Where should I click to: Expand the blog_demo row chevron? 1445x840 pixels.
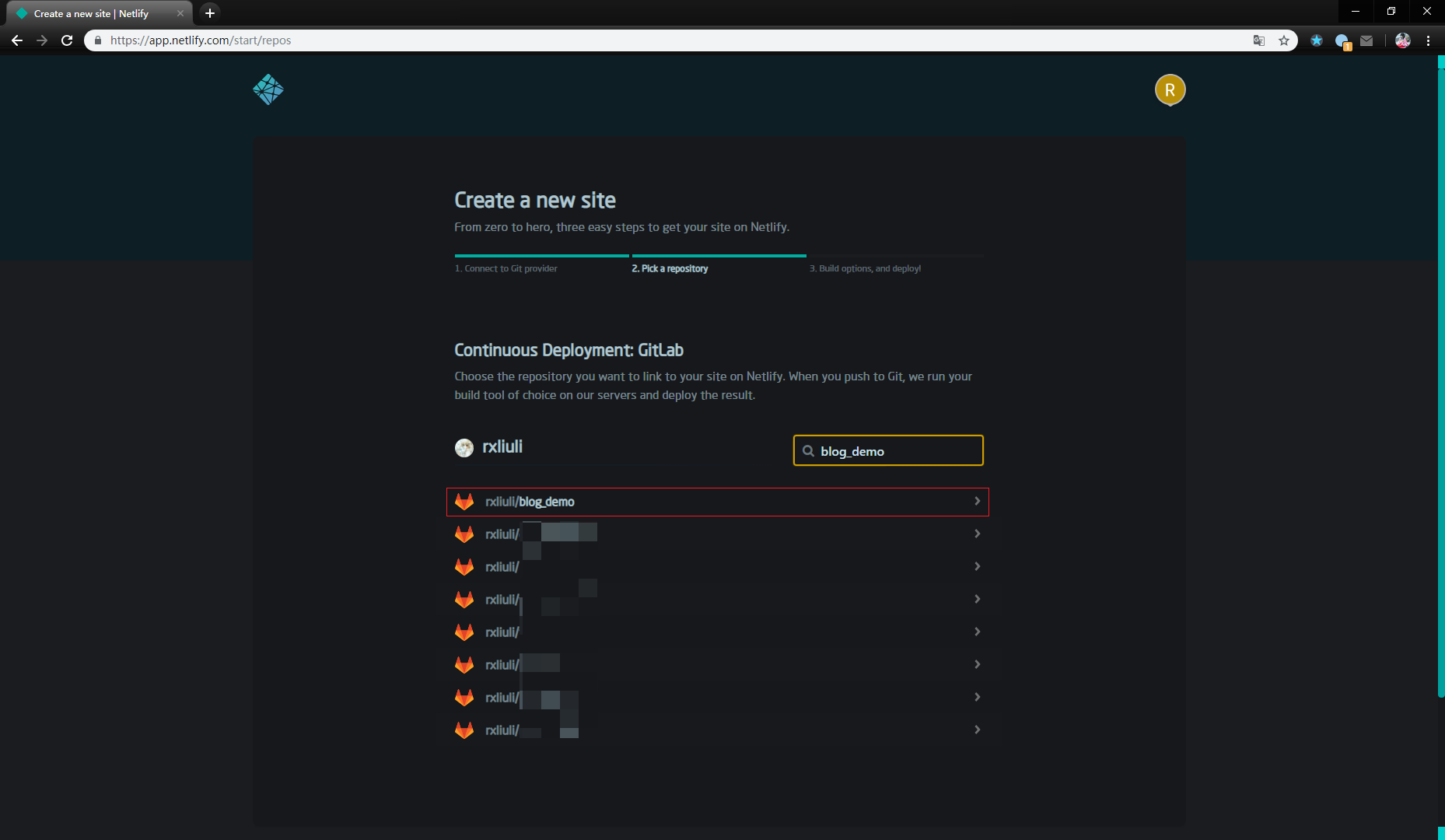pos(977,501)
